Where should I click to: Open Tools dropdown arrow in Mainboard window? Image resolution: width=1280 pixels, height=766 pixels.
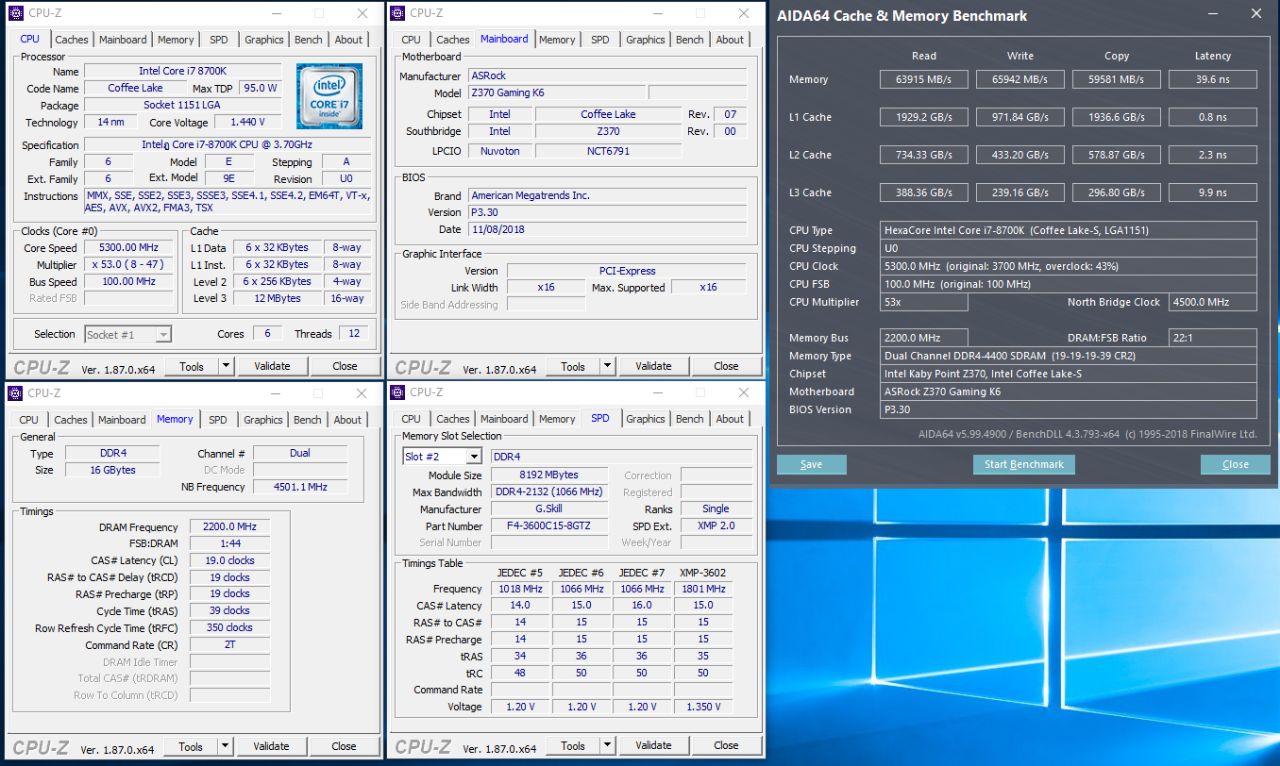point(607,366)
